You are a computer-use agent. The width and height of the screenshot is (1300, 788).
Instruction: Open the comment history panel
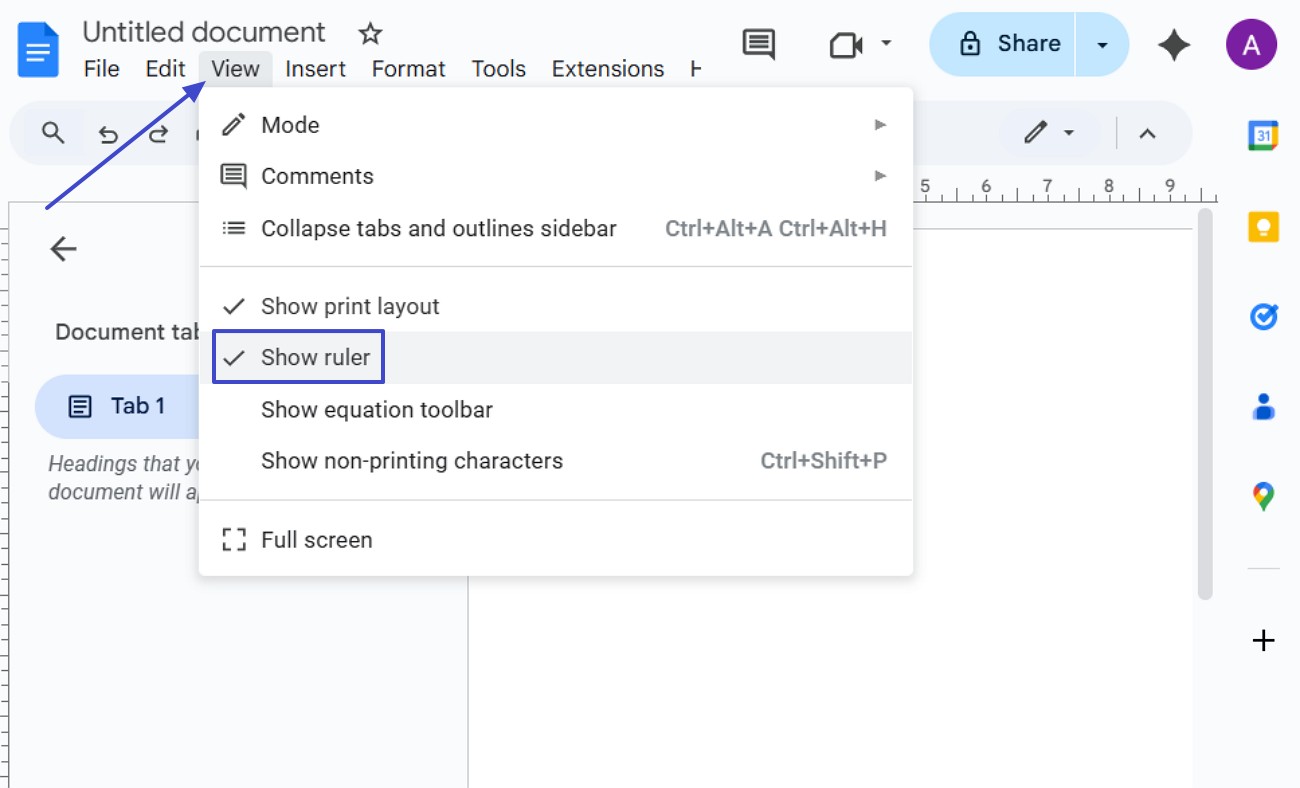pos(758,44)
